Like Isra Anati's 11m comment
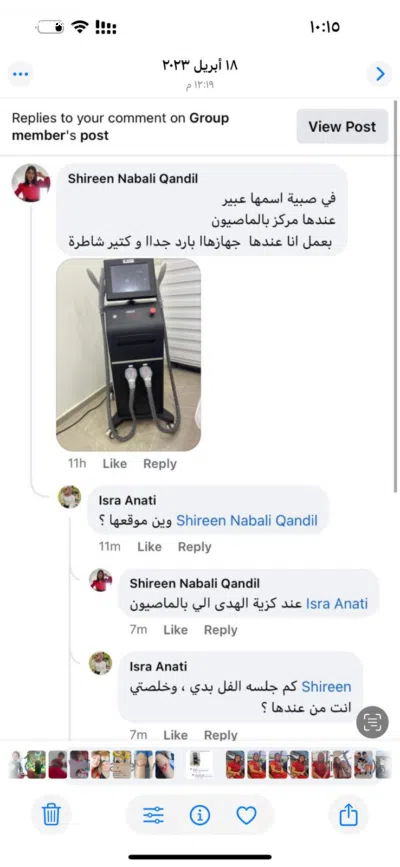 (x=149, y=547)
